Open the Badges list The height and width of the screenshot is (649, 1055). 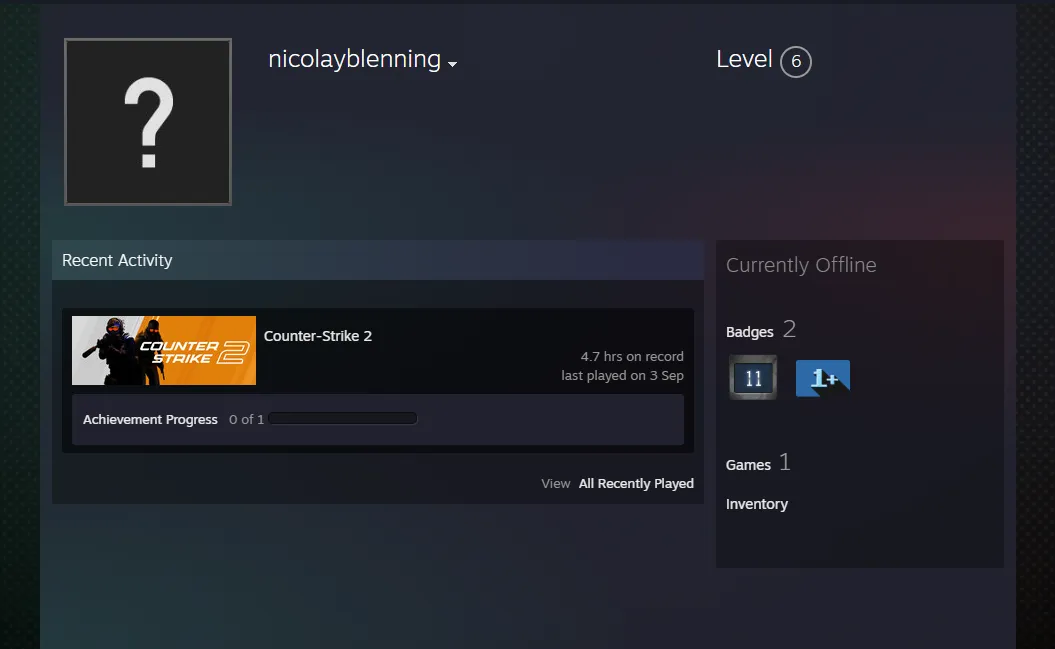[750, 332]
